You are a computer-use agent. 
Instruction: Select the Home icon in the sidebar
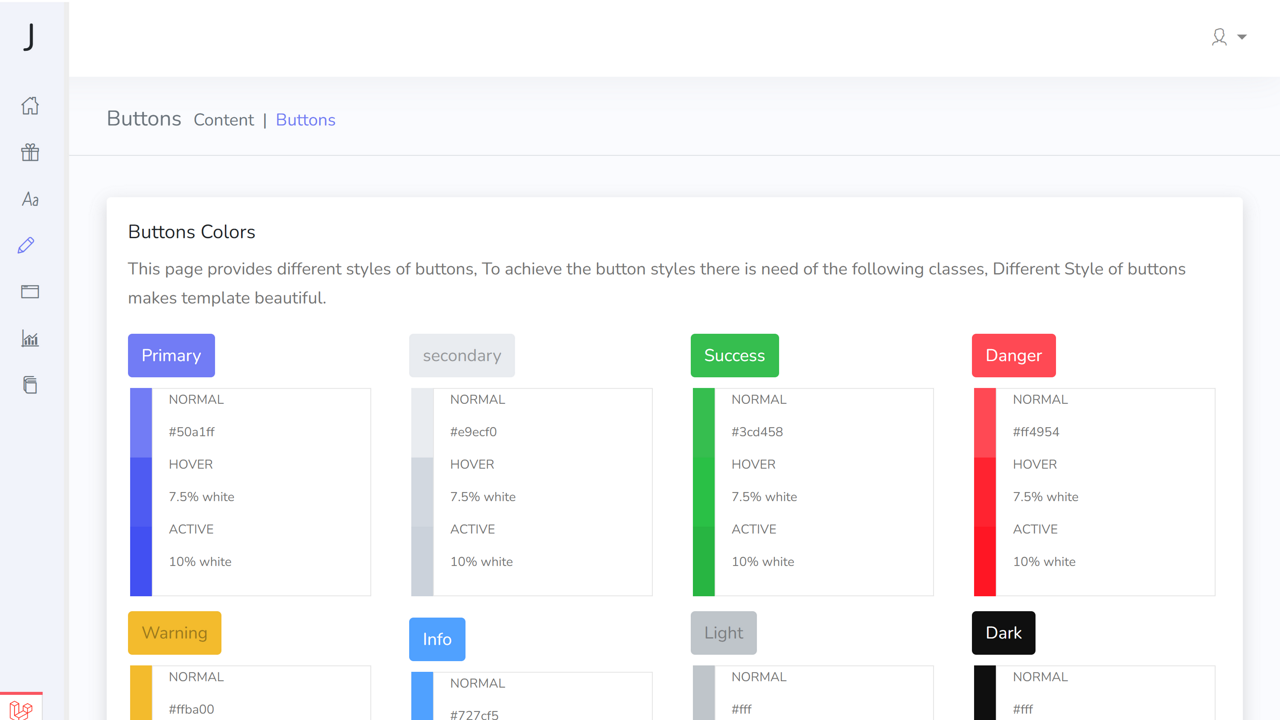click(x=30, y=105)
